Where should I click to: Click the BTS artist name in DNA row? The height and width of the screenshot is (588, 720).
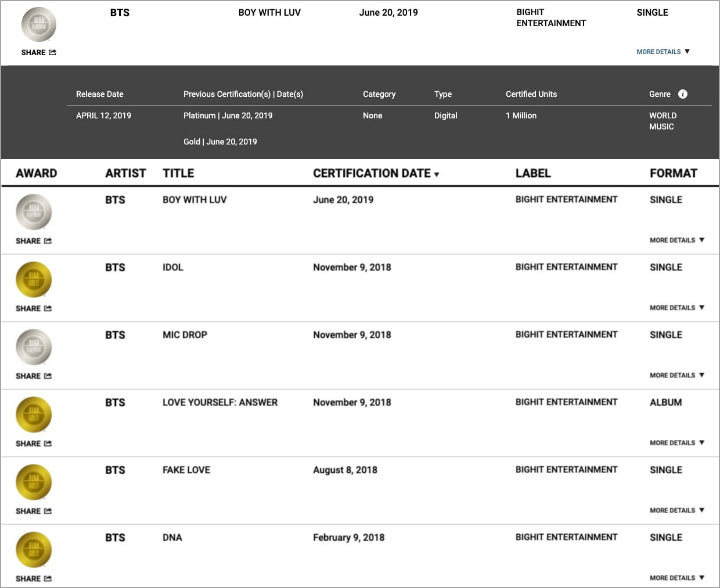115,537
